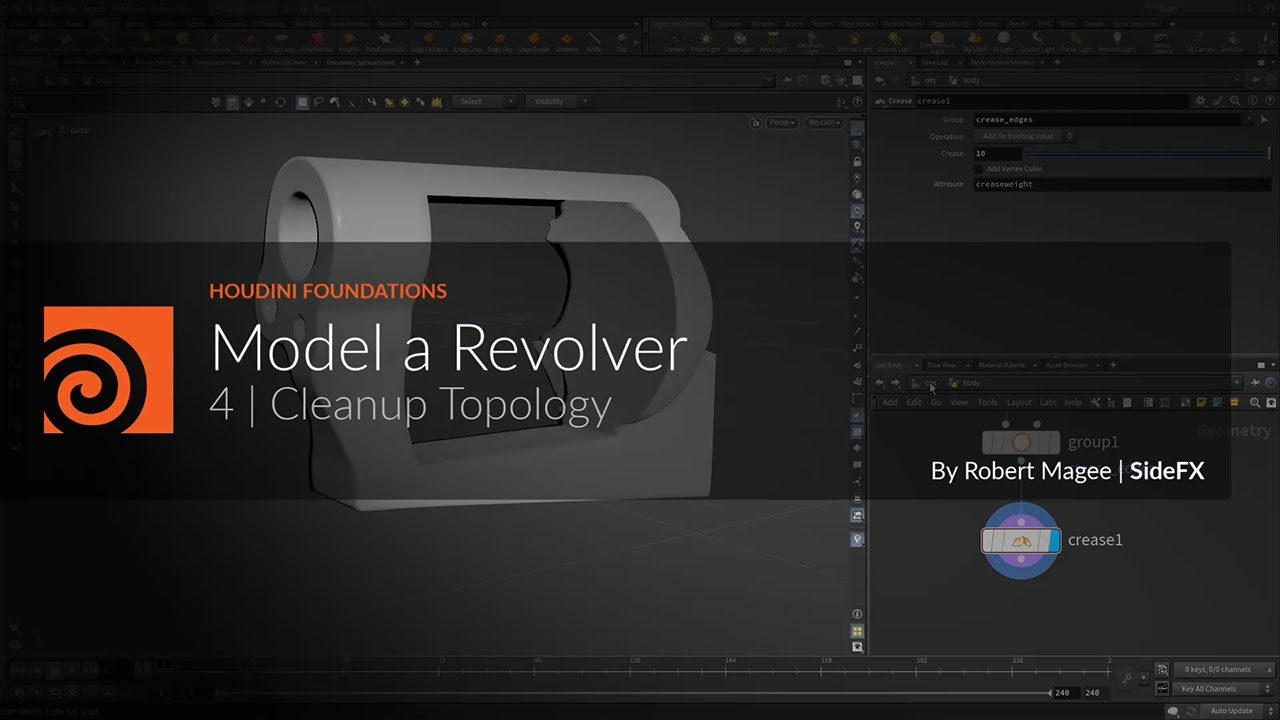Select the Edge Divide shelf tool

533,41
